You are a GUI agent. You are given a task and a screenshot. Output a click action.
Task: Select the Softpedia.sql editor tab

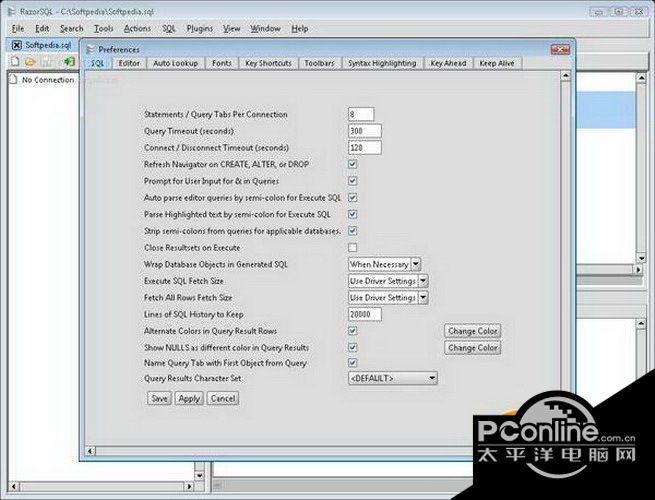48,45
